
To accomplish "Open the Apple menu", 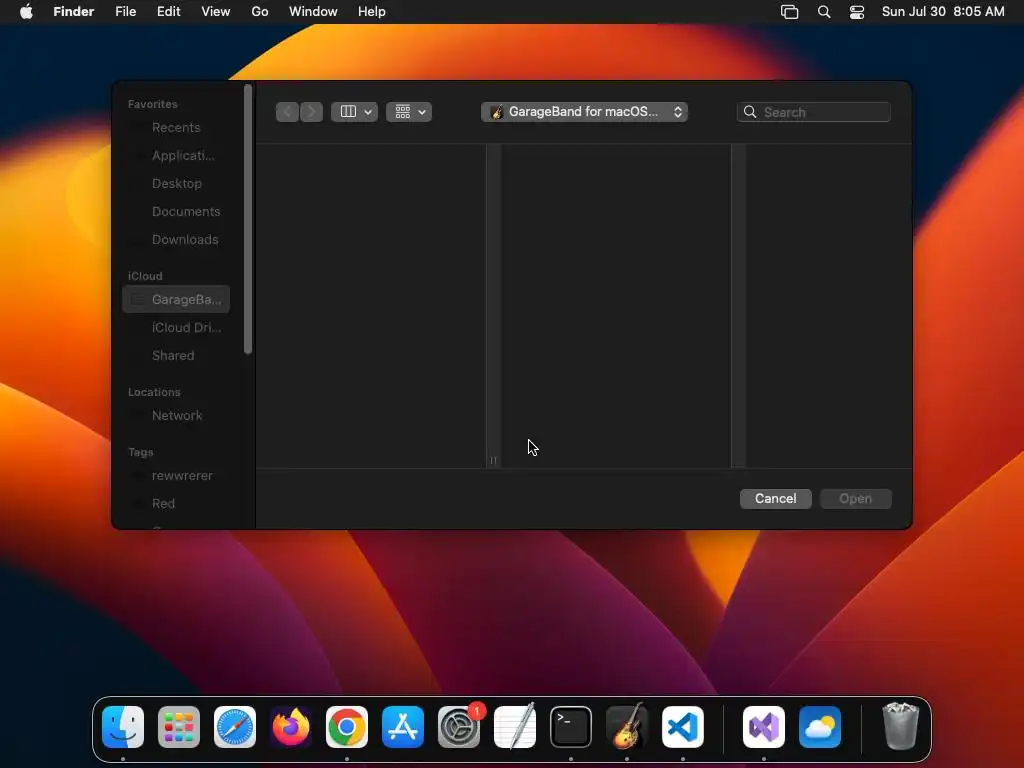I will point(26,12).
